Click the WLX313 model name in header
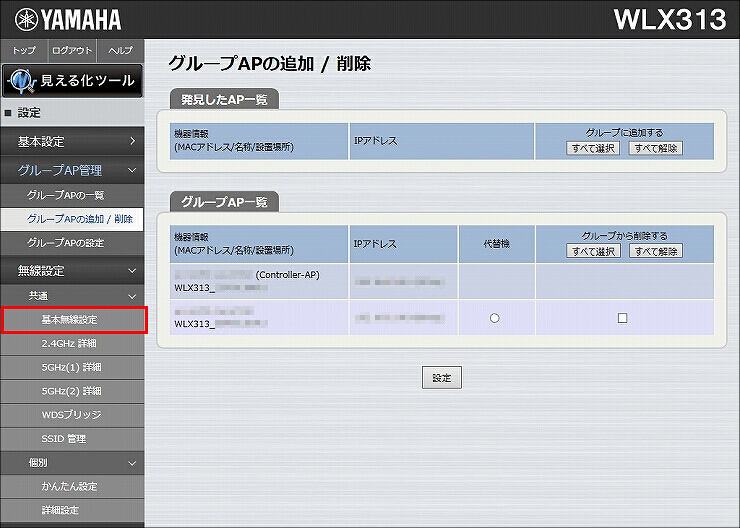The image size is (740, 528). [x=670, y=20]
